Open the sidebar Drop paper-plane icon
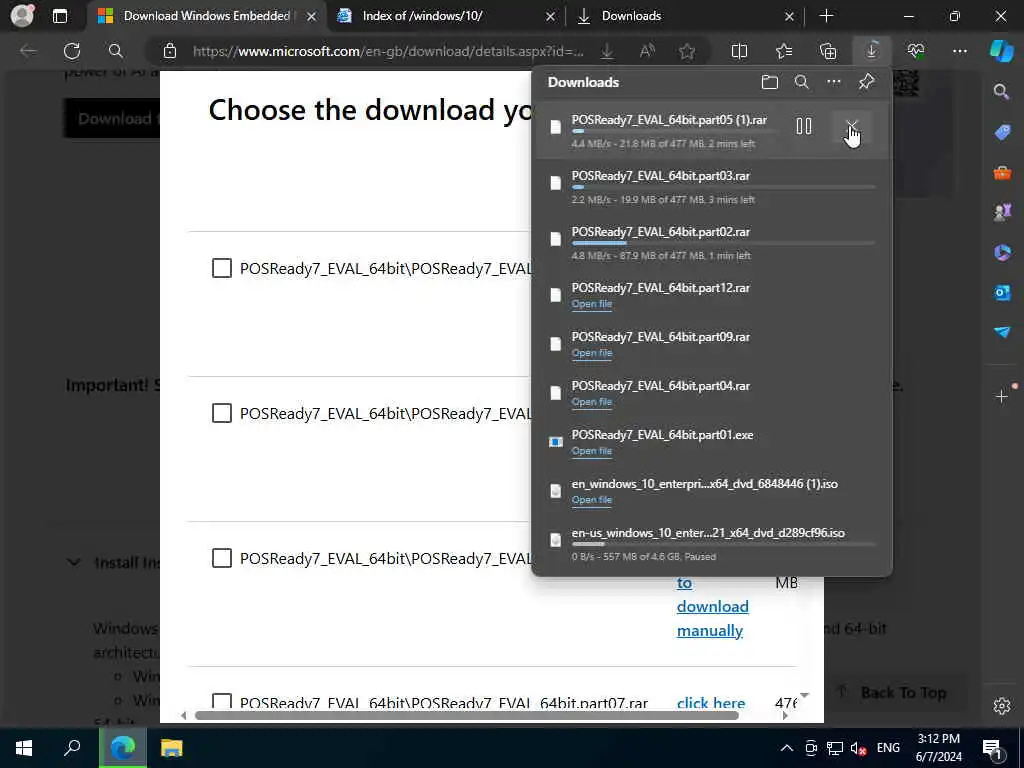Screen dimensions: 1024x768 click(x=1002, y=332)
